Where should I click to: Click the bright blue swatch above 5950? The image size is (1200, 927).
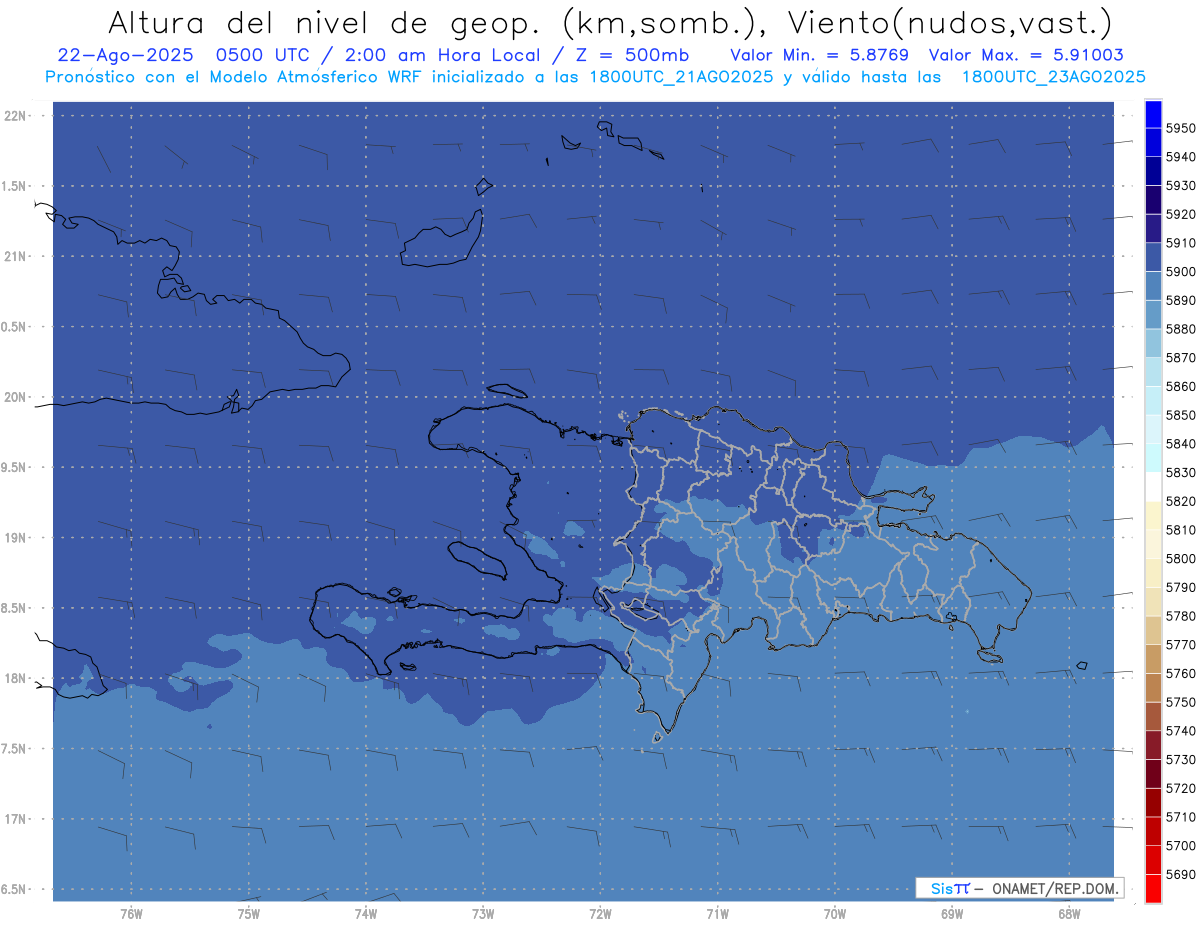click(x=1153, y=114)
